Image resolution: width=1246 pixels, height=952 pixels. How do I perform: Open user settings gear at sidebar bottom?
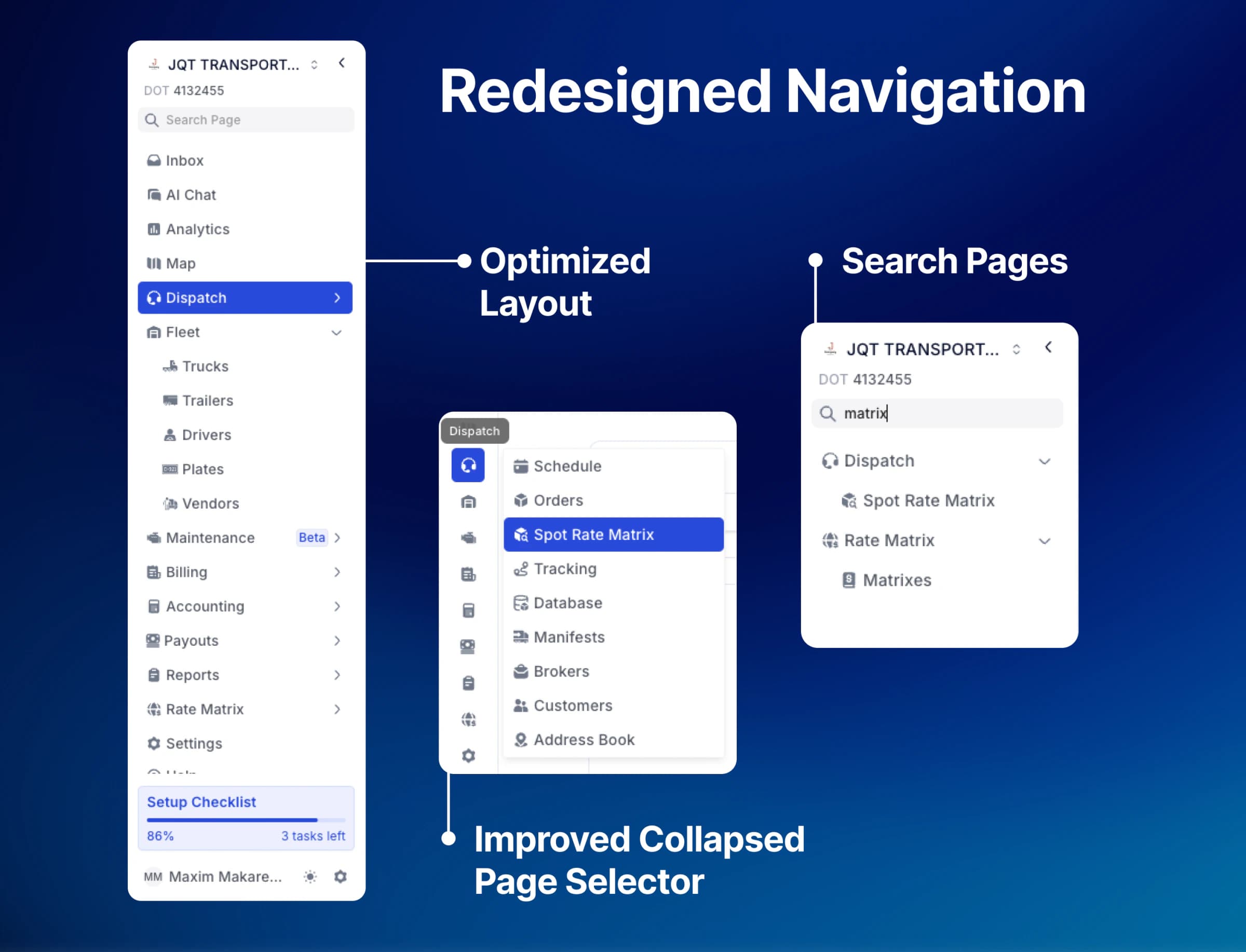click(341, 877)
